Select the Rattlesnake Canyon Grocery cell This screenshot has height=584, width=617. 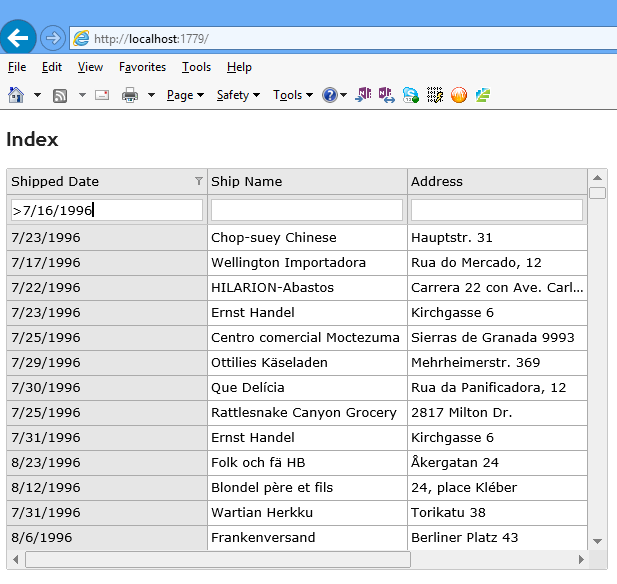pyautogui.click(x=307, y=412)
